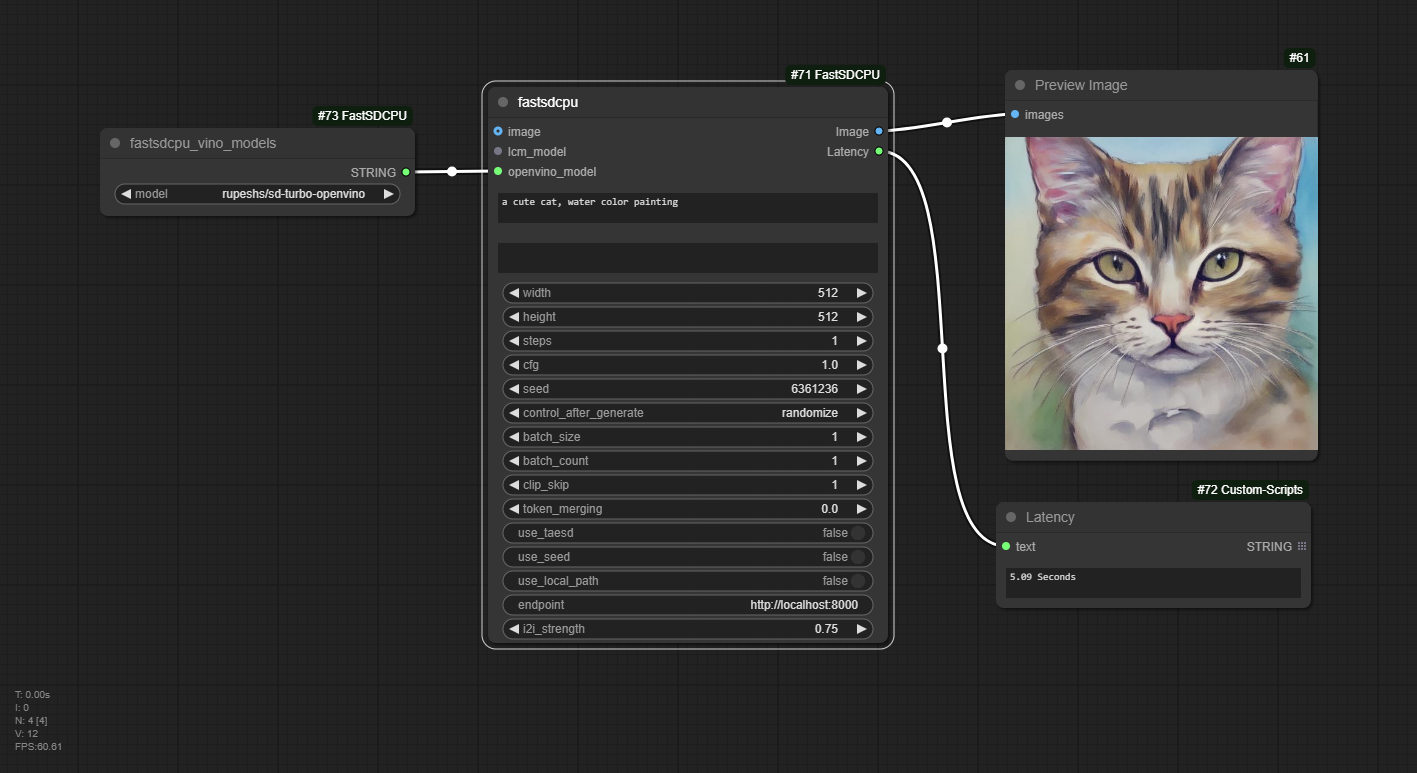Image resolution: width=1417 pixels, height=773 pixels.
Task: Edit the endpoint localhost:8000 field
Action: pyautogui.click(x=687, y=604)
